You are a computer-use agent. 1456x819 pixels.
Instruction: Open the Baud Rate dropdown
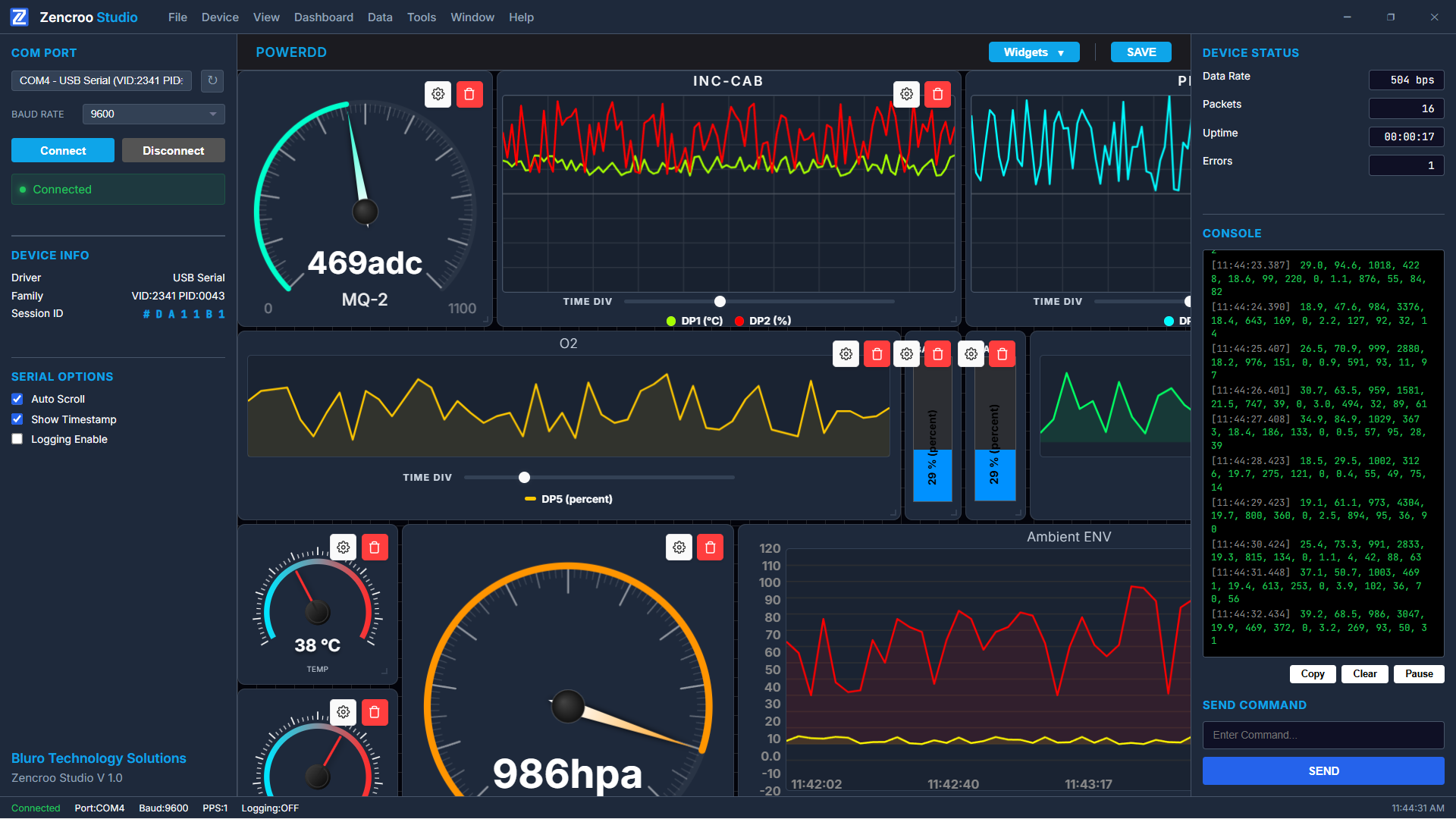click(x=153, y=114)
